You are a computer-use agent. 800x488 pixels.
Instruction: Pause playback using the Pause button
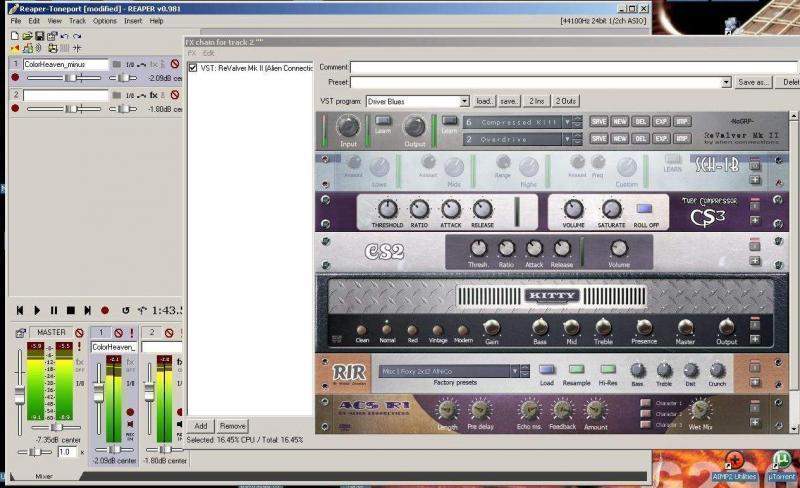(x=54, y=311)
